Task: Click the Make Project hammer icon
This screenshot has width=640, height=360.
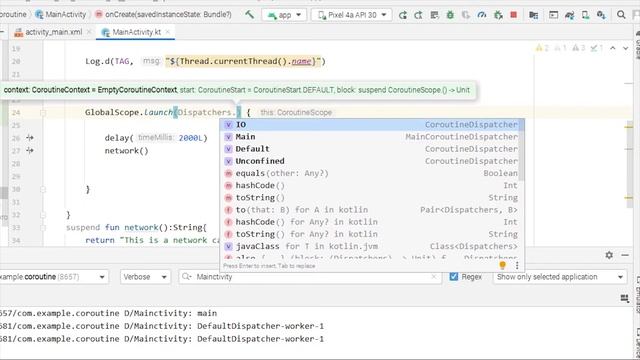Action: [249, 15]
